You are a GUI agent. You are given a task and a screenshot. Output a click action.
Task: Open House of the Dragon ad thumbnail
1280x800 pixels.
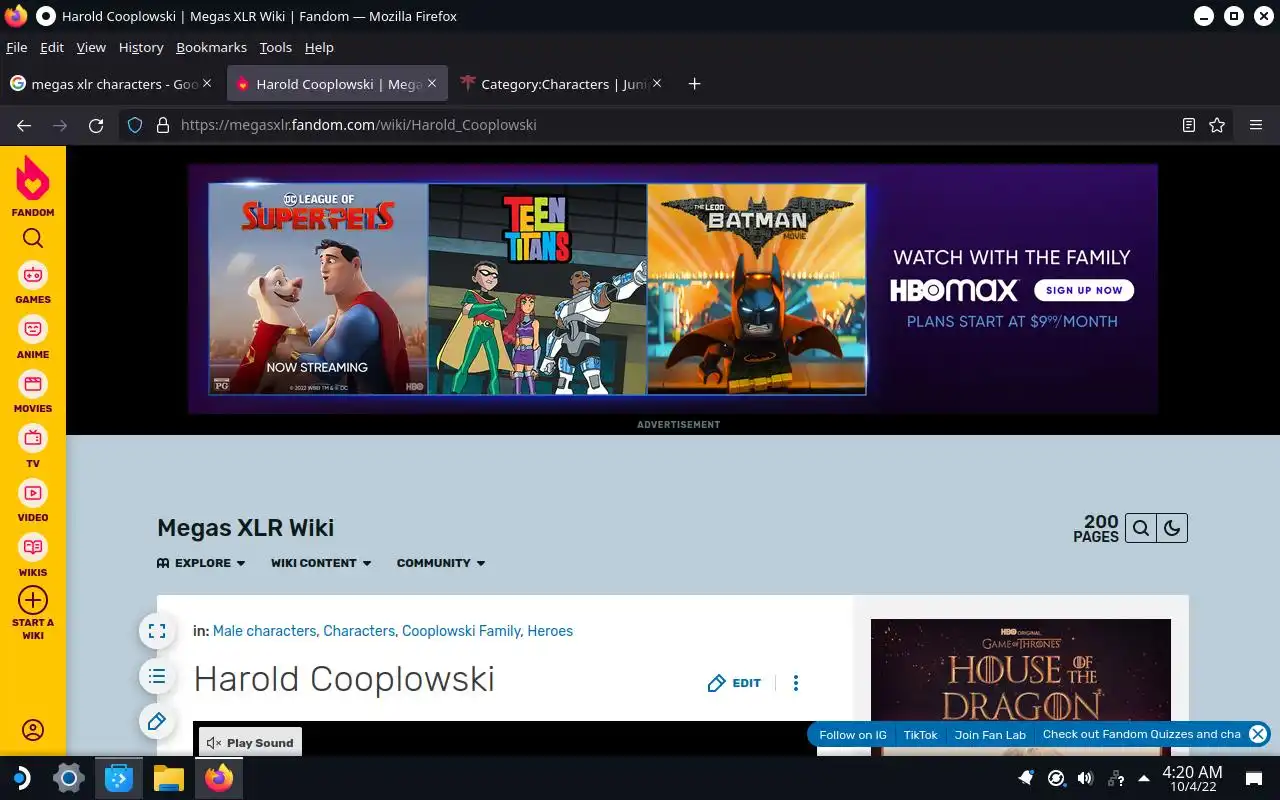[x=1020, y=687]
